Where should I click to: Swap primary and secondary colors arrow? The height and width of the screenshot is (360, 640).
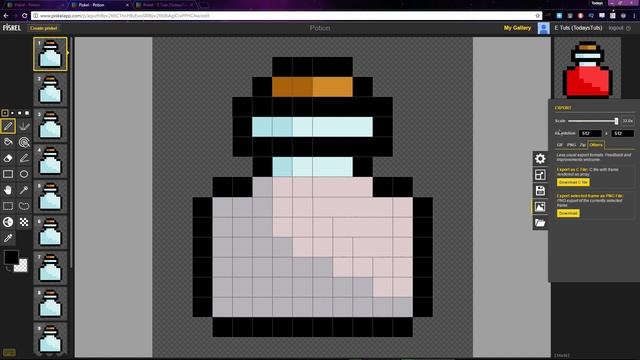pyautogui.click(x=8, y=269)
